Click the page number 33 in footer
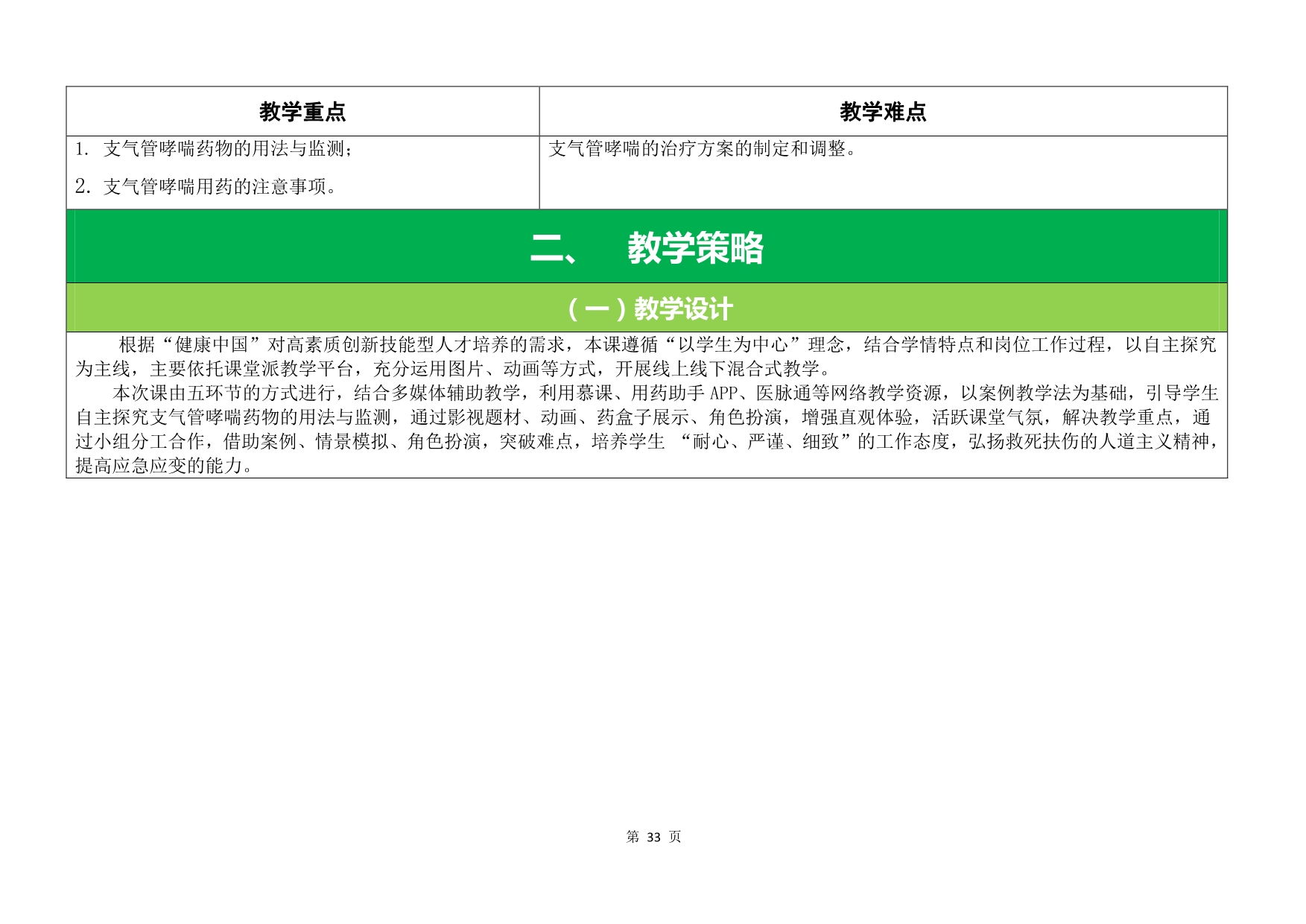 click(x=653, y=837)
